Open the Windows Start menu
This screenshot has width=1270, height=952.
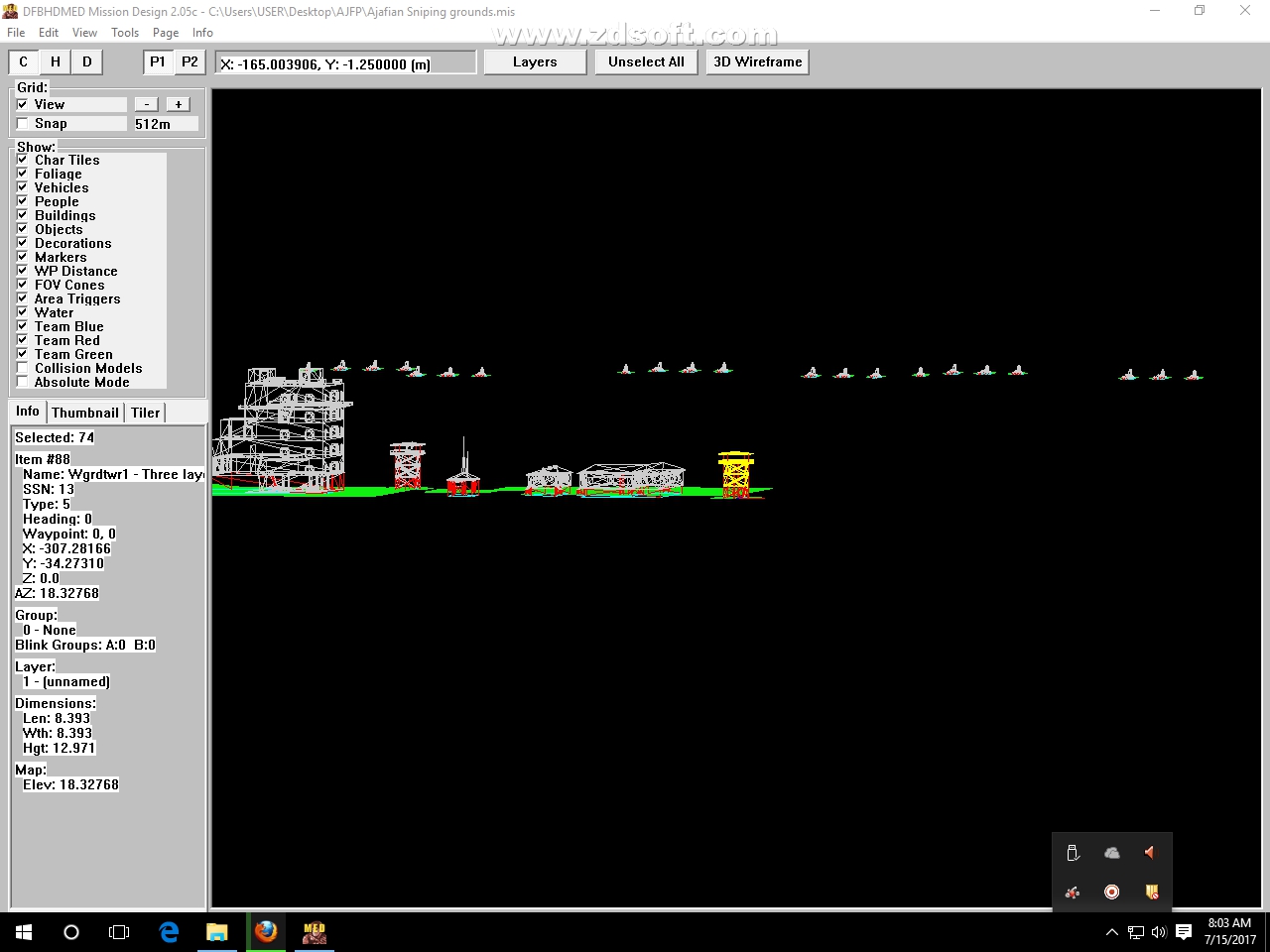24,932
